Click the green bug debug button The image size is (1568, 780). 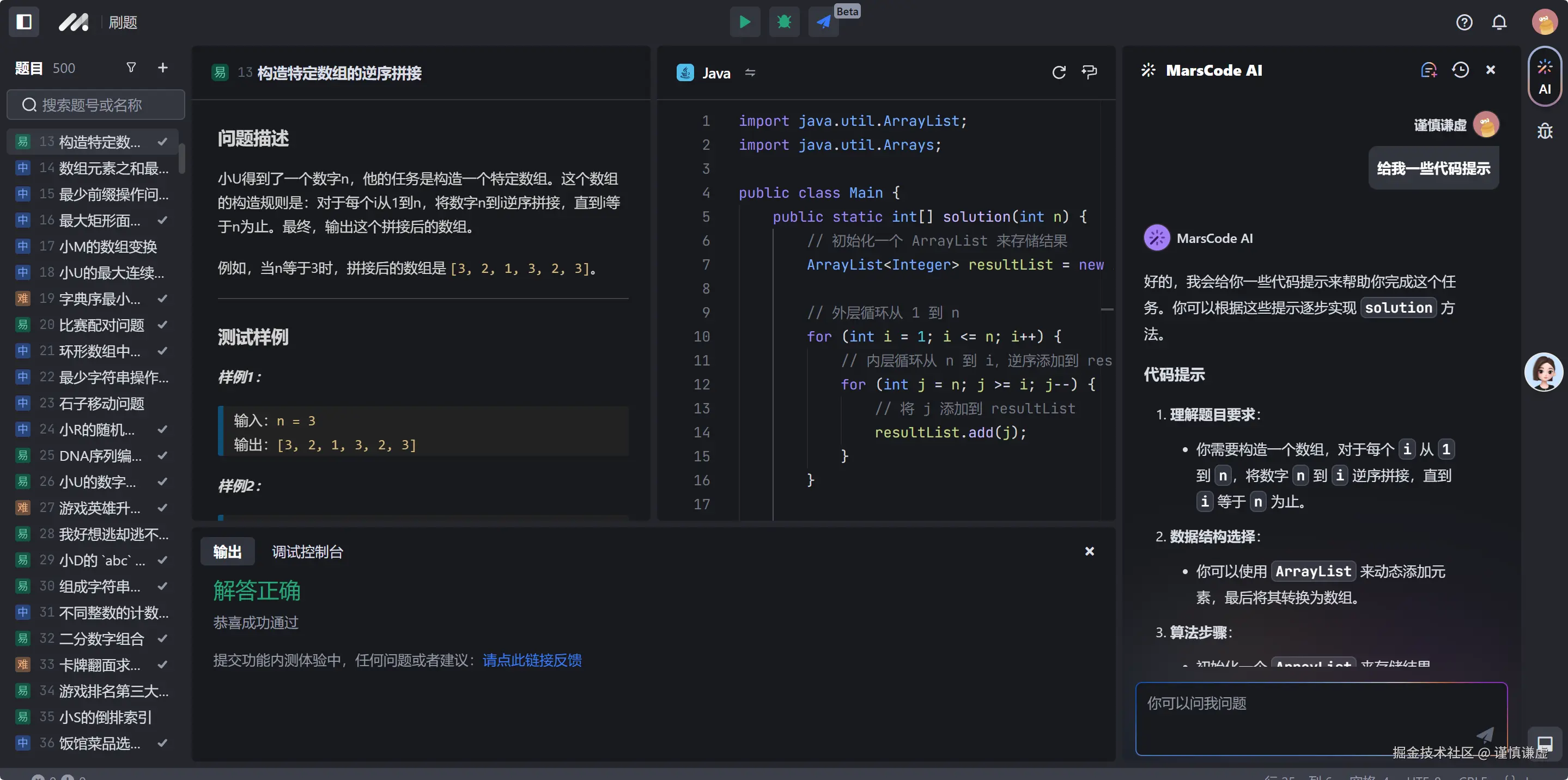(x=784, y=22)
